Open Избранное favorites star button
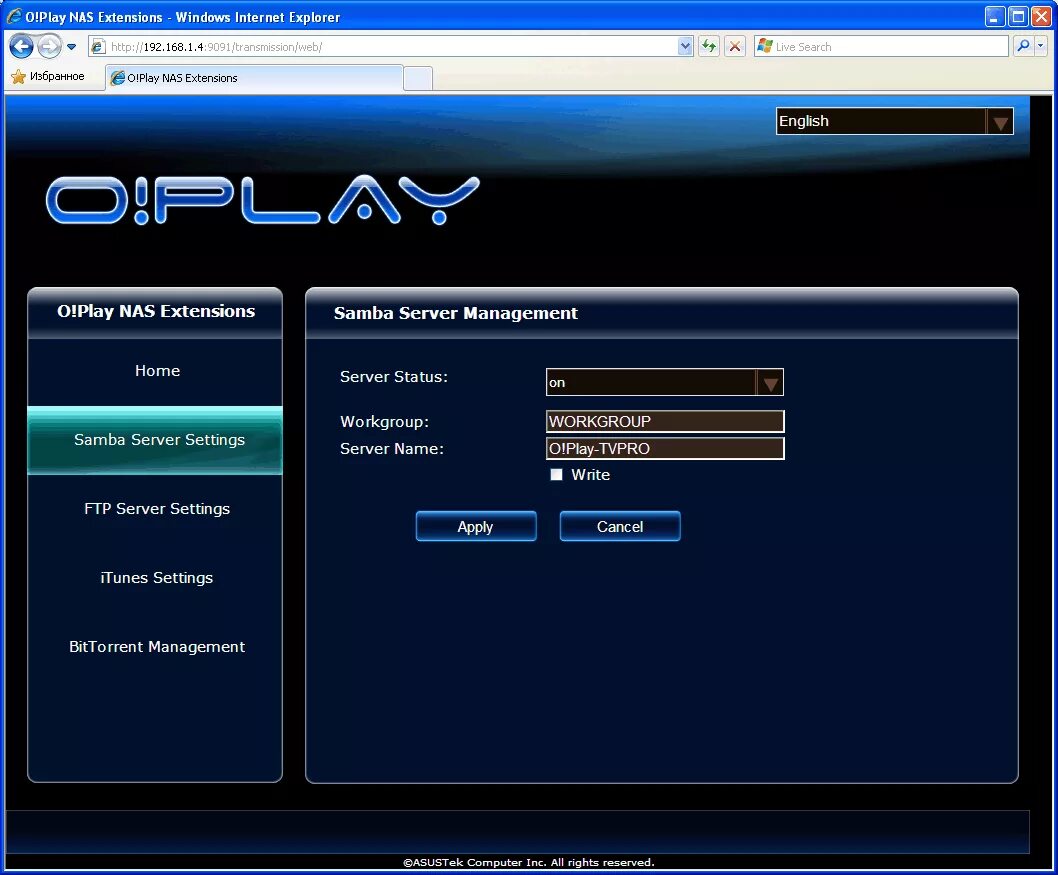Screen dimensions: 1058x875 coord(48,76)
